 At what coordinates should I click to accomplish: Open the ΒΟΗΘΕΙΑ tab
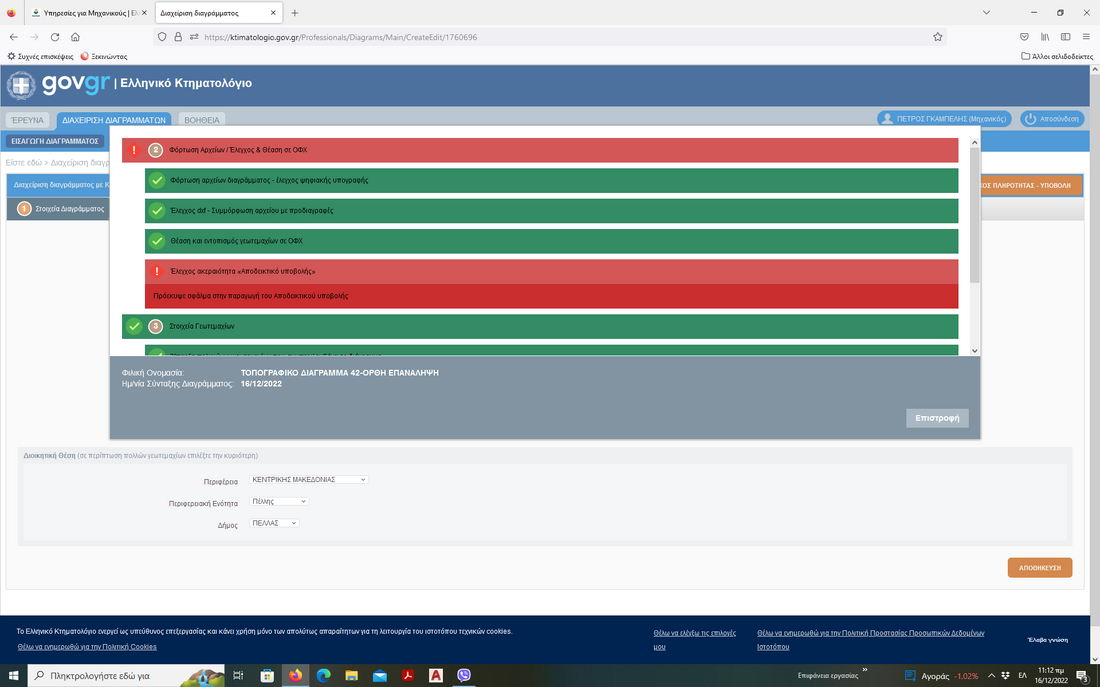(202, 120)
